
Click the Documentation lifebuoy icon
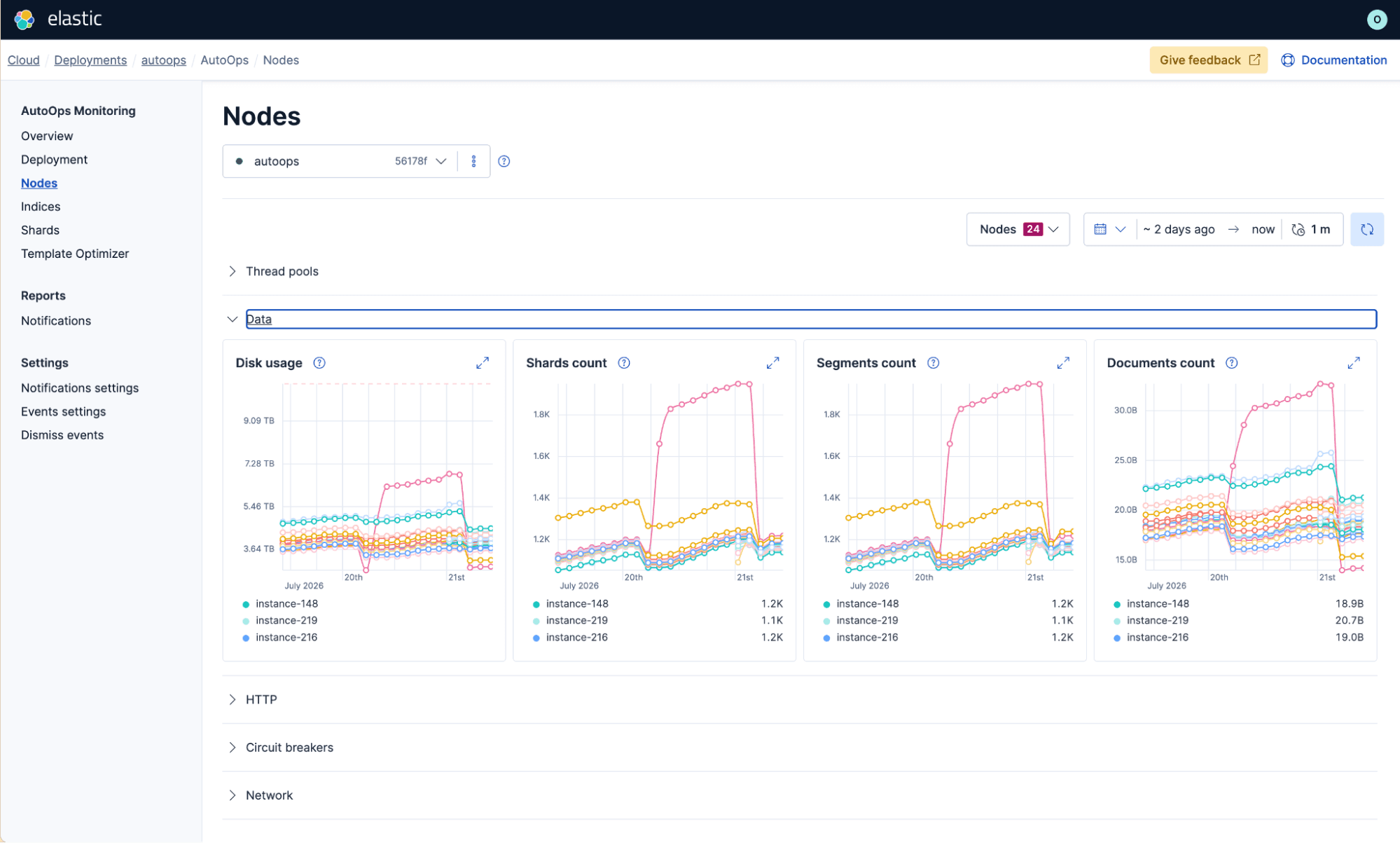1288,60
